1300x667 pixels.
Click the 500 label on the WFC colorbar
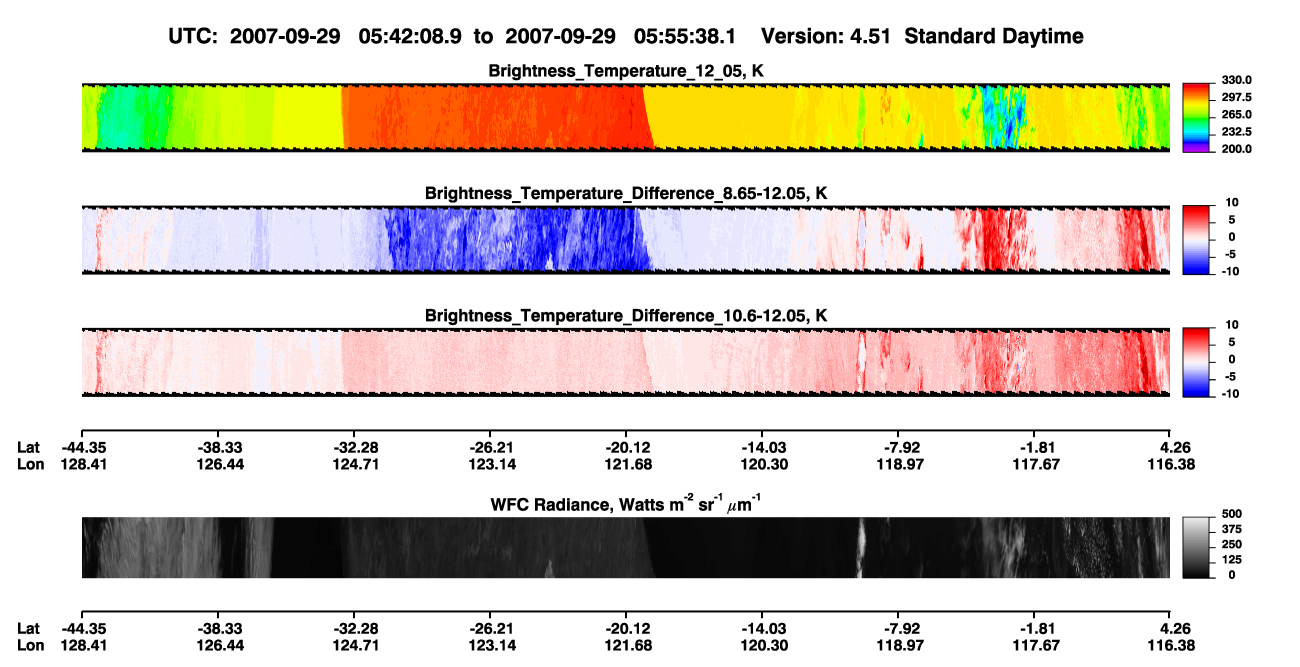(x=1230, y=513)
